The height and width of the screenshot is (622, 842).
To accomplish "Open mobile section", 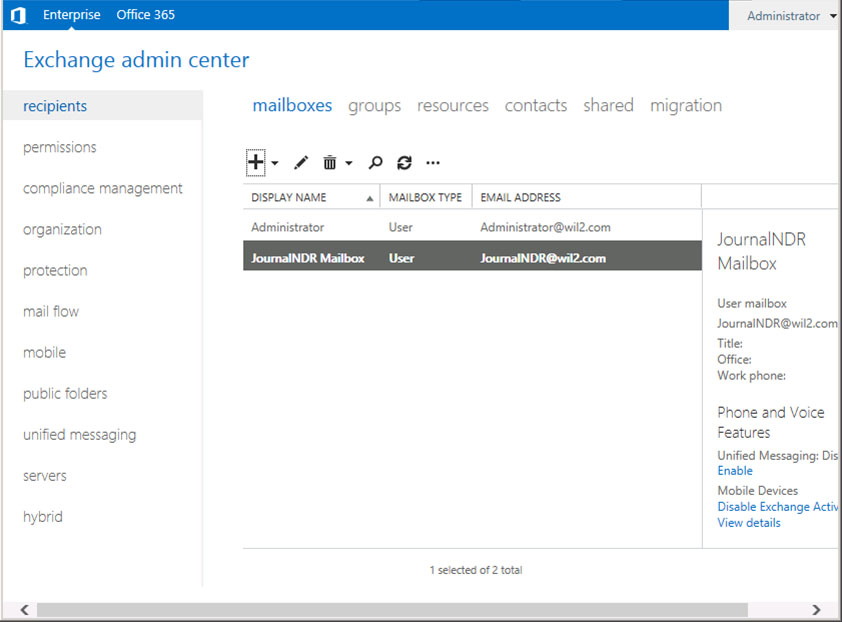I will (45, 352).
